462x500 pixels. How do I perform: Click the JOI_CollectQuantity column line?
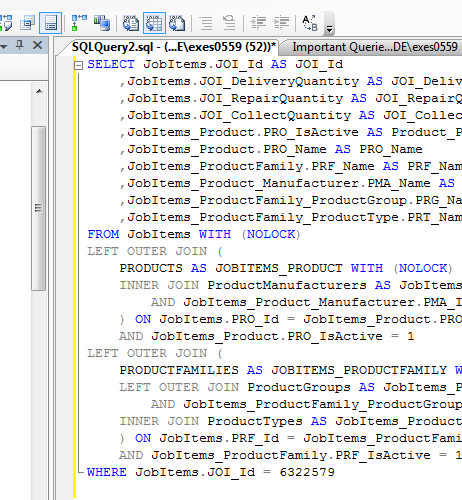coord(291,115)
